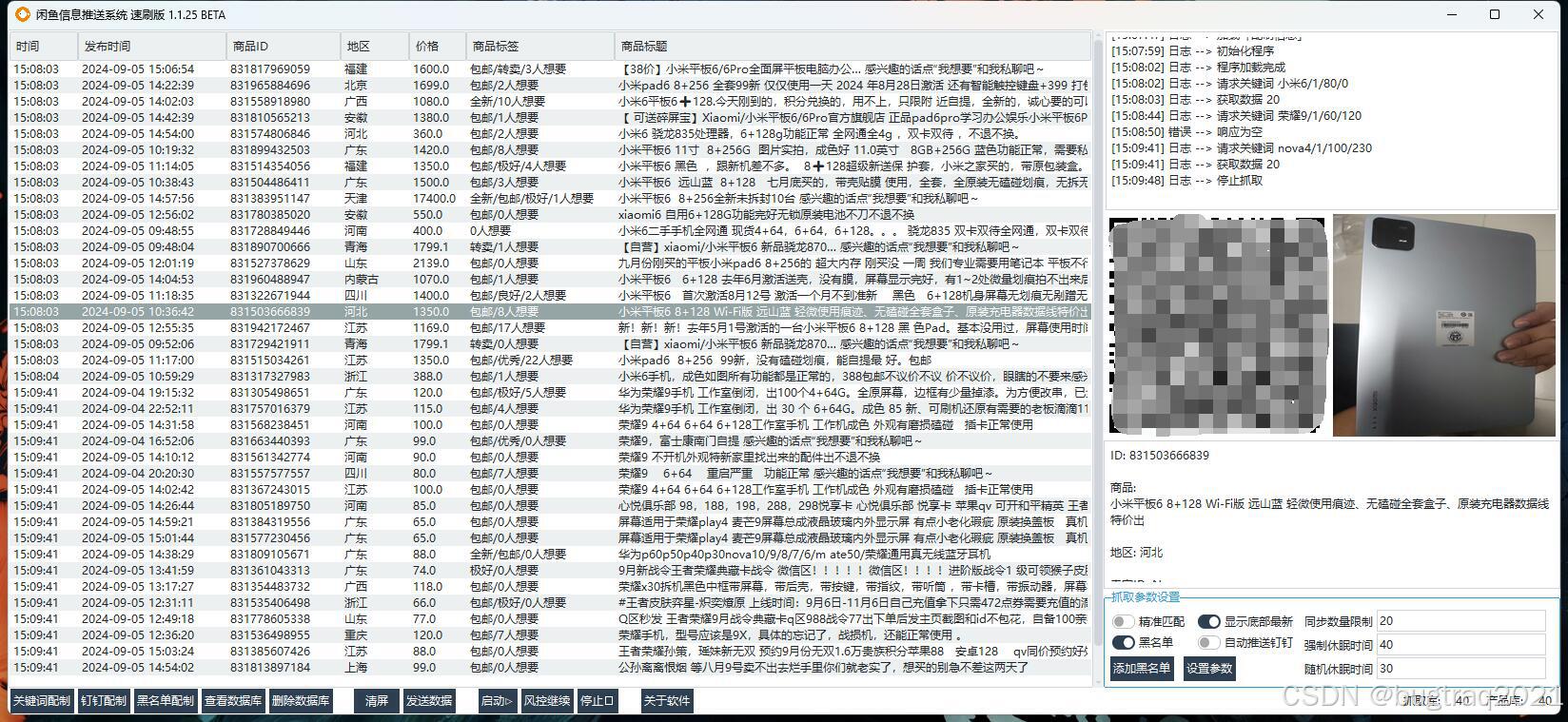Select row with product ID 831965884696
1568x722 pixels.
tap(550, 86)
